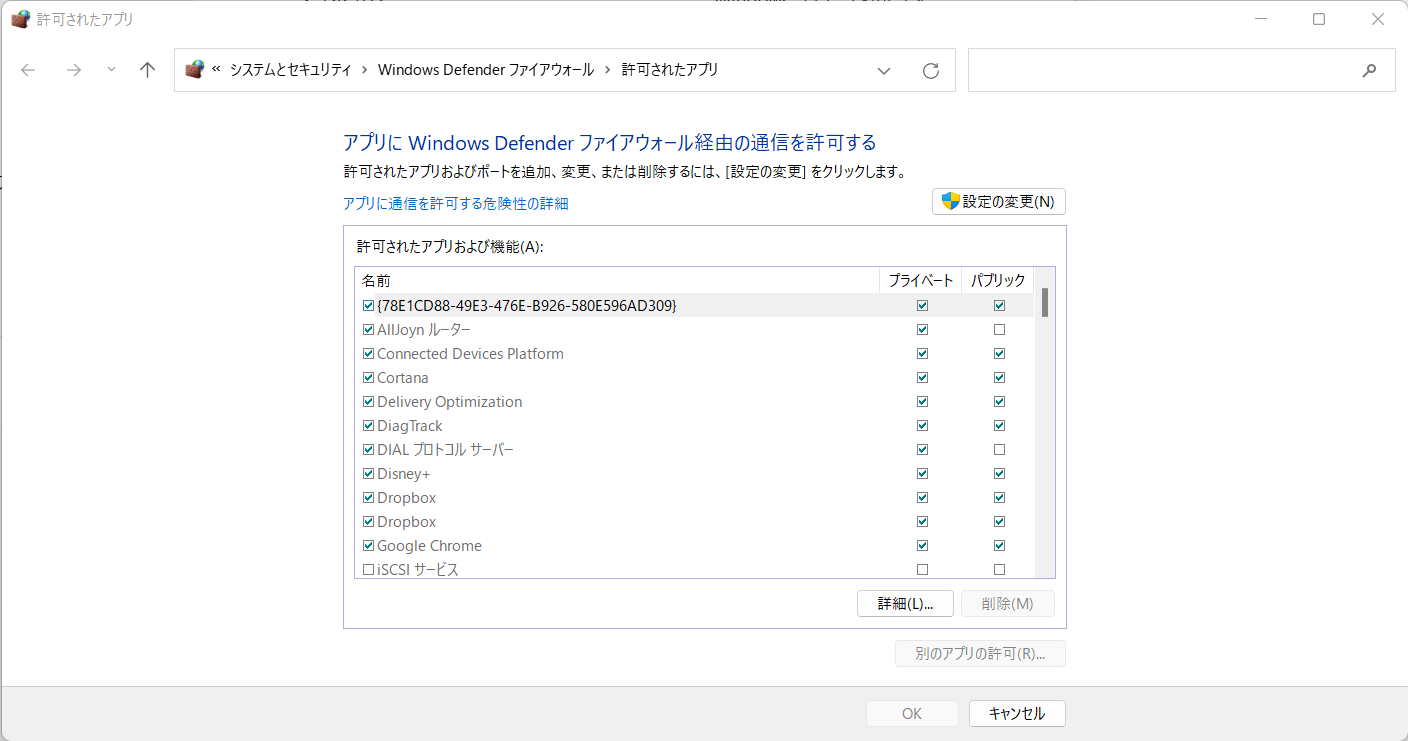Click the search magnifier icon
1408x741 pixels.
[x=1369, y=70]
